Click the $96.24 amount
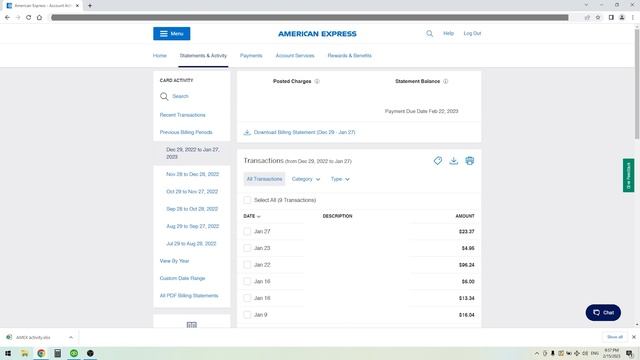The image size is (640, 360). click(x=467, y=265)
